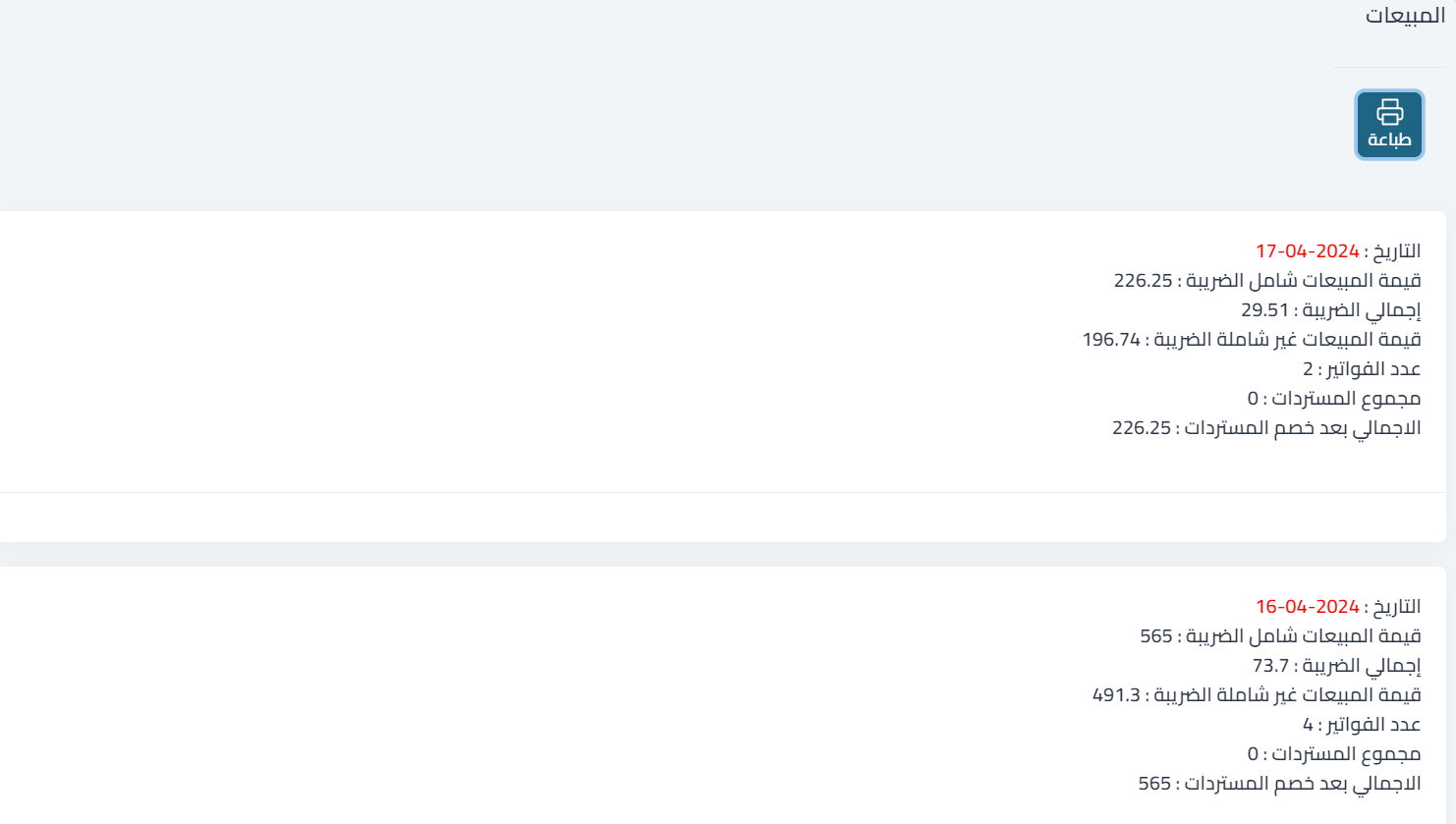Select the 29.51 total tax value
Image resolution: width=1456 pixels, height=824 pixels.
pos(1264,310)
